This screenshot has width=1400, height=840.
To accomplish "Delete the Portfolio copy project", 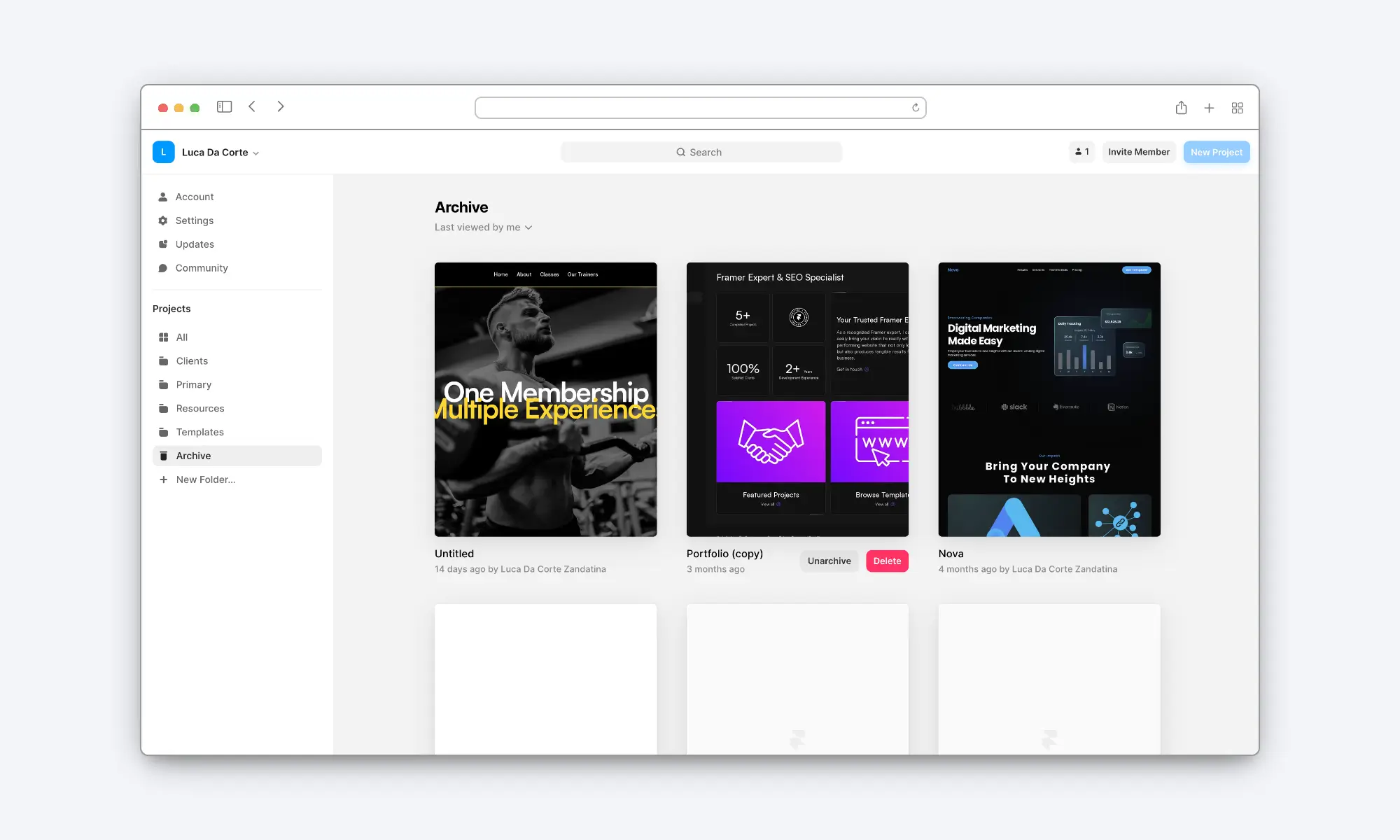I will (x=887, y=560).
